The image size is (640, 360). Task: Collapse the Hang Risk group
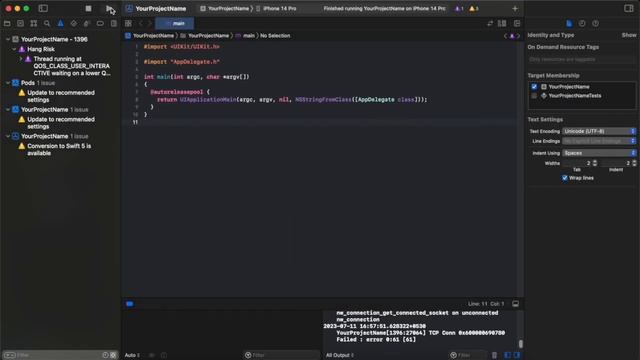coord(14,49)
